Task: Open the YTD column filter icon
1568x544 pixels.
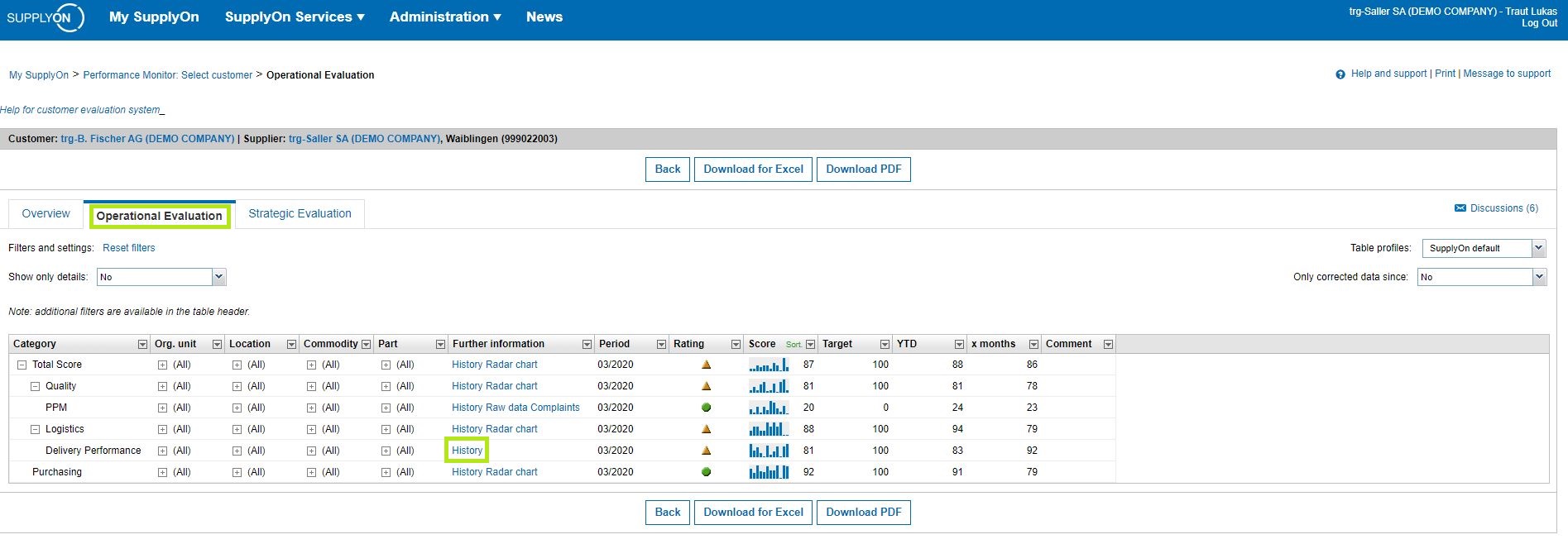Action: click(959, 345)
